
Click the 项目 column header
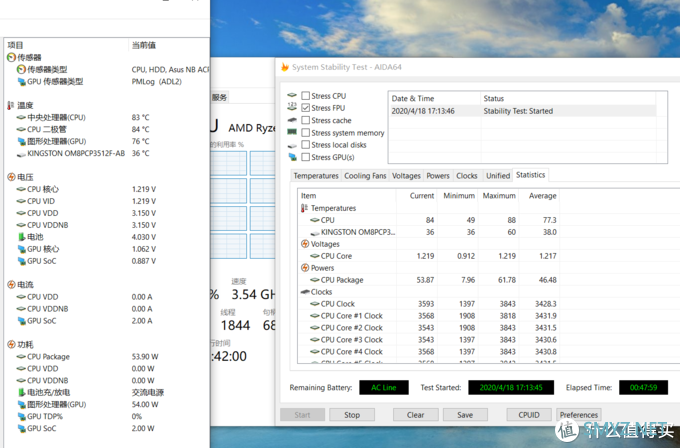point(66,45)
